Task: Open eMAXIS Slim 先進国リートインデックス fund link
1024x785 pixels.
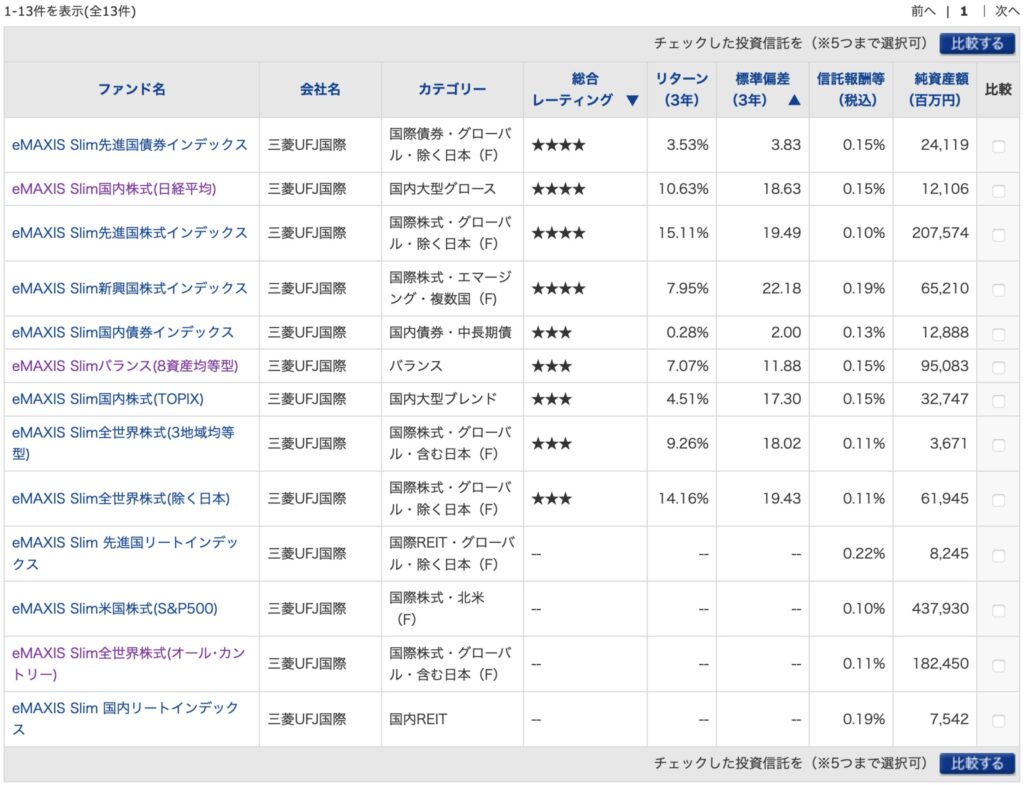Action: click(125, 553)
